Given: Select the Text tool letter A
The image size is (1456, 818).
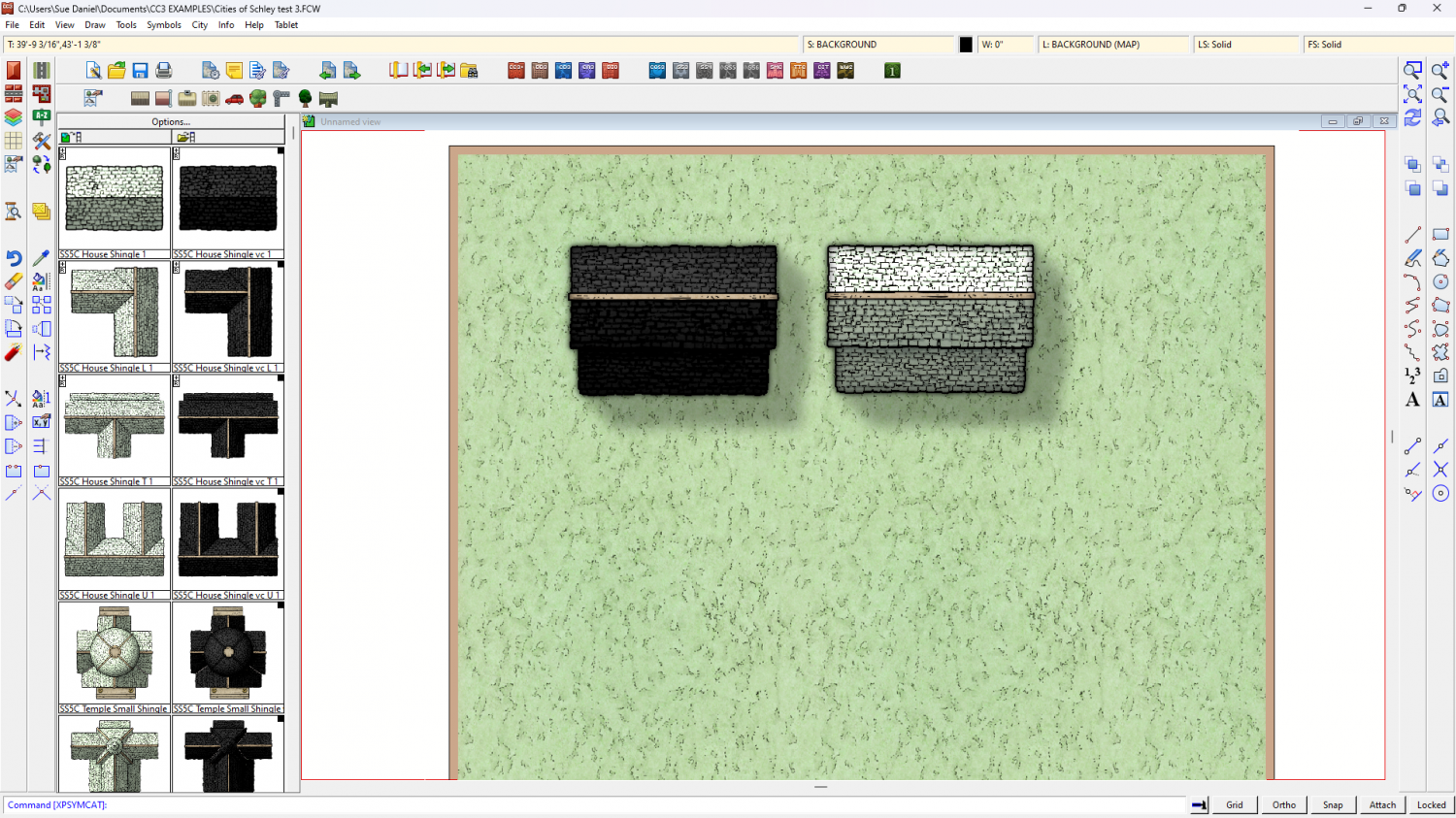Looking at the screenshot, I should [x=1413, y=400].
